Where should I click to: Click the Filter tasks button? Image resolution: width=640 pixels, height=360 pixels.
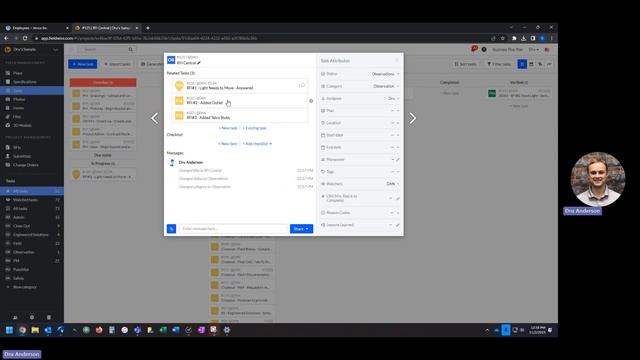[499, 64]
